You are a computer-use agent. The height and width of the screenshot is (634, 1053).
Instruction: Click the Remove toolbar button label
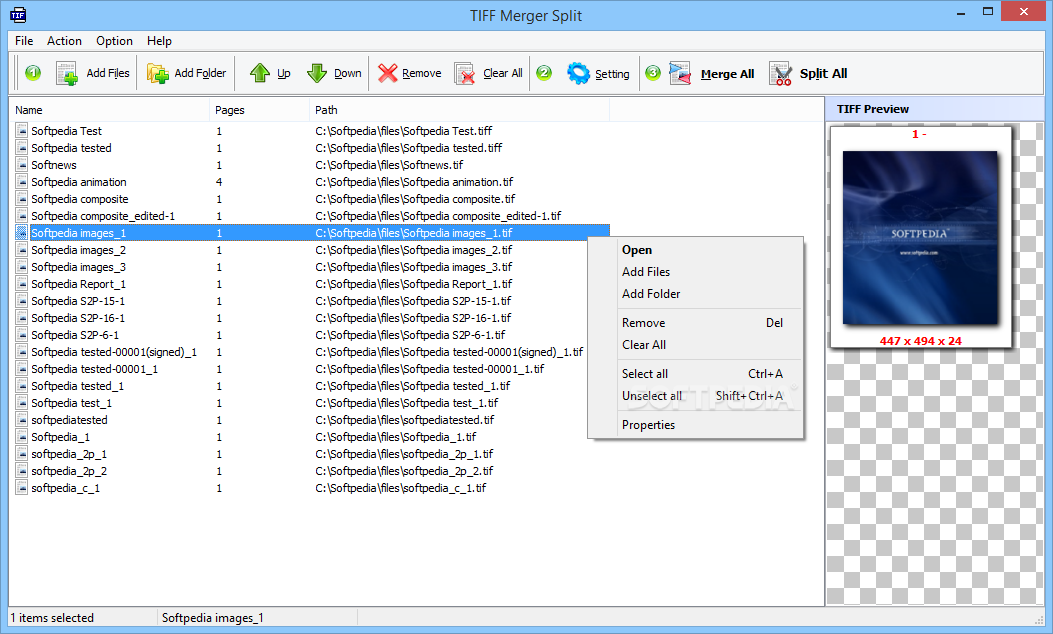tap(422, 73)
